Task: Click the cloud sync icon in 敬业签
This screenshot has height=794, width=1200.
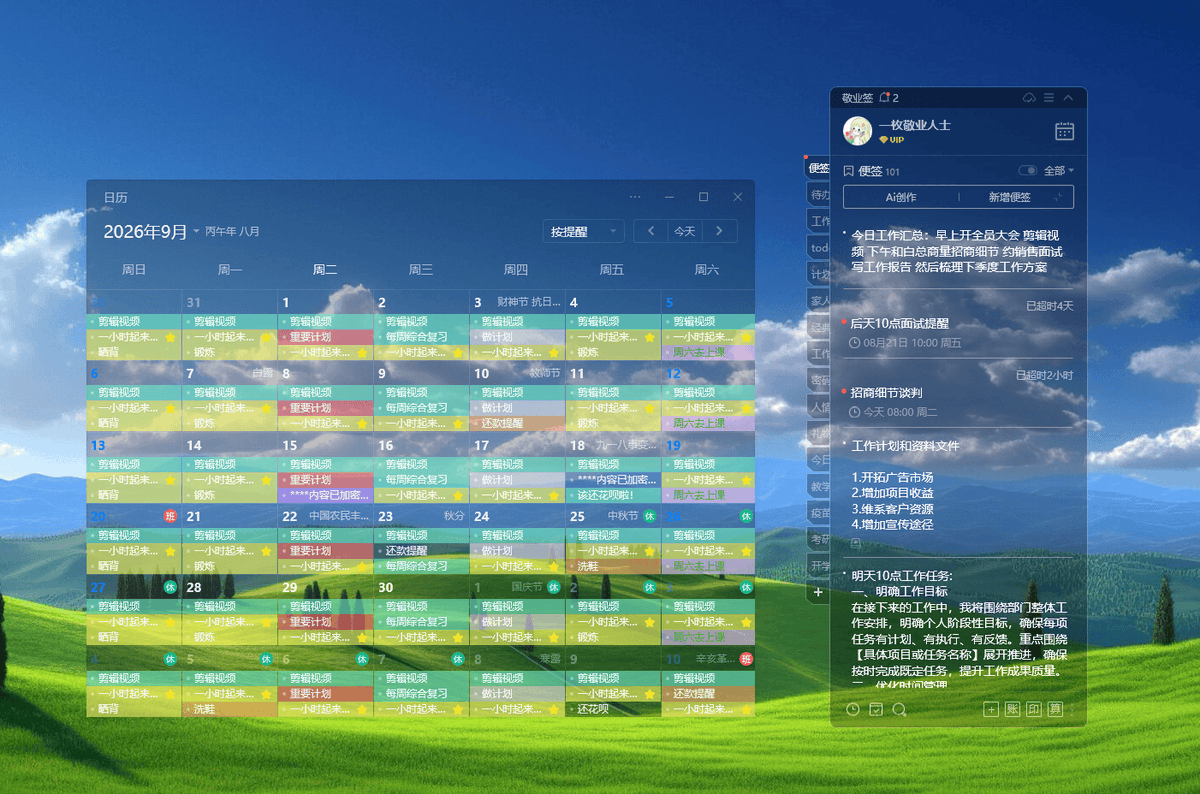Action: (1029, 97)
